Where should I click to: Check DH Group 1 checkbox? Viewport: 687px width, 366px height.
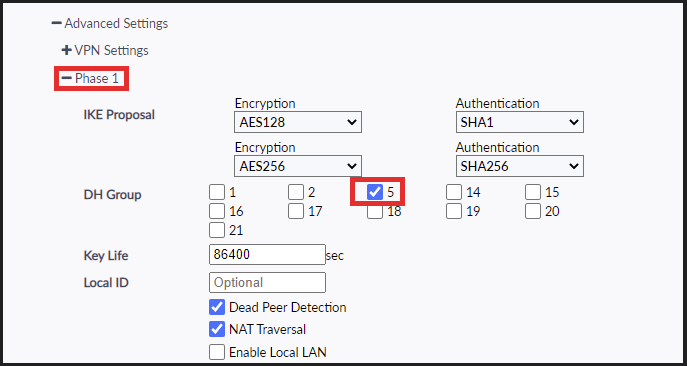point(217,192)
